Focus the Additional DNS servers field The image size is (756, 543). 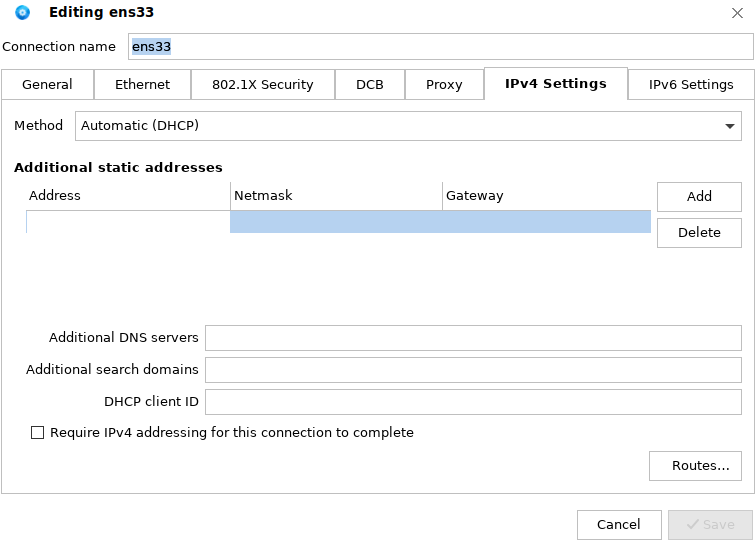coord(473,338)
